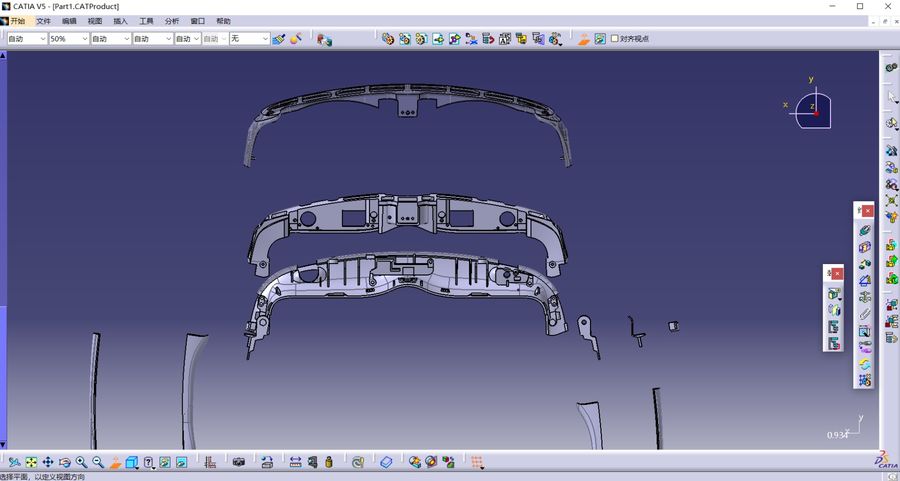This screenshot has height=481, width=900.
Task: Open the 文件 (File) menu
Action: pyautogui.click(x=44, y=21)
